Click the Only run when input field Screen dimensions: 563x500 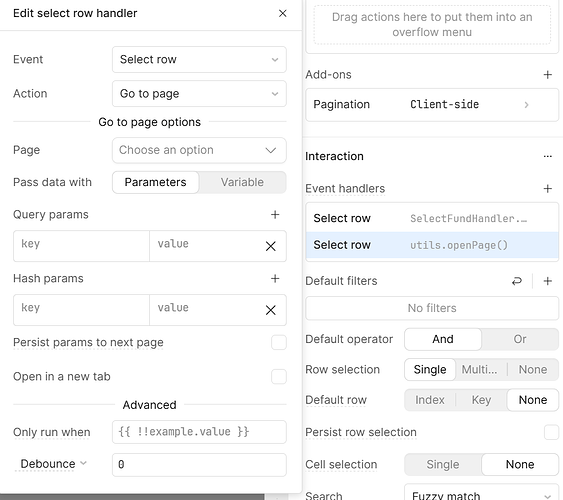[199, 432]
